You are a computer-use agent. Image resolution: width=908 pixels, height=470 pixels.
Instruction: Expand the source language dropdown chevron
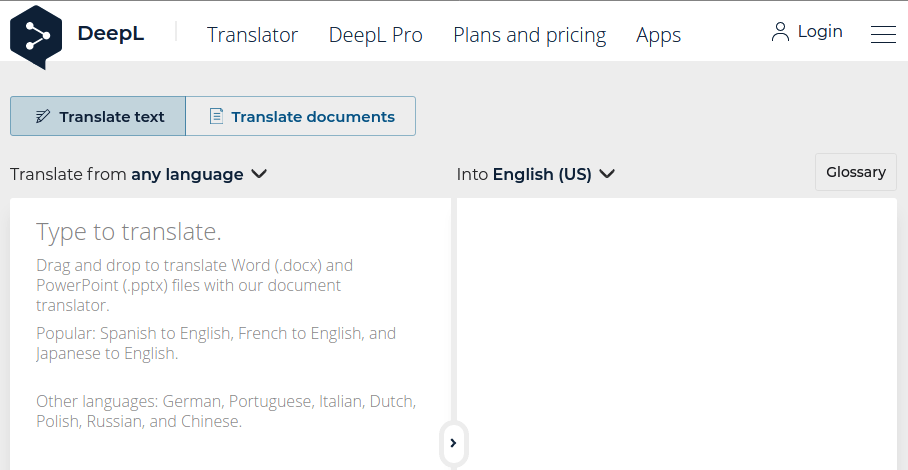259,174
